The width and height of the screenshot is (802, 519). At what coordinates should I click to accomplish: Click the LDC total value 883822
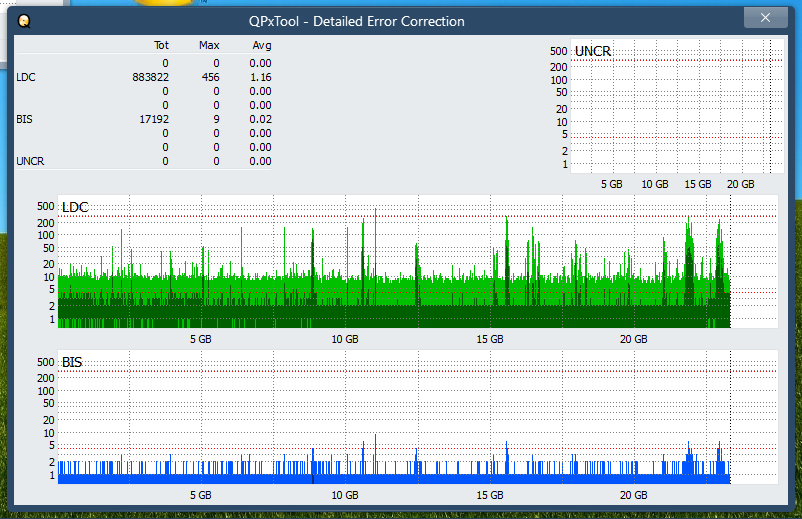click(150, 77)
